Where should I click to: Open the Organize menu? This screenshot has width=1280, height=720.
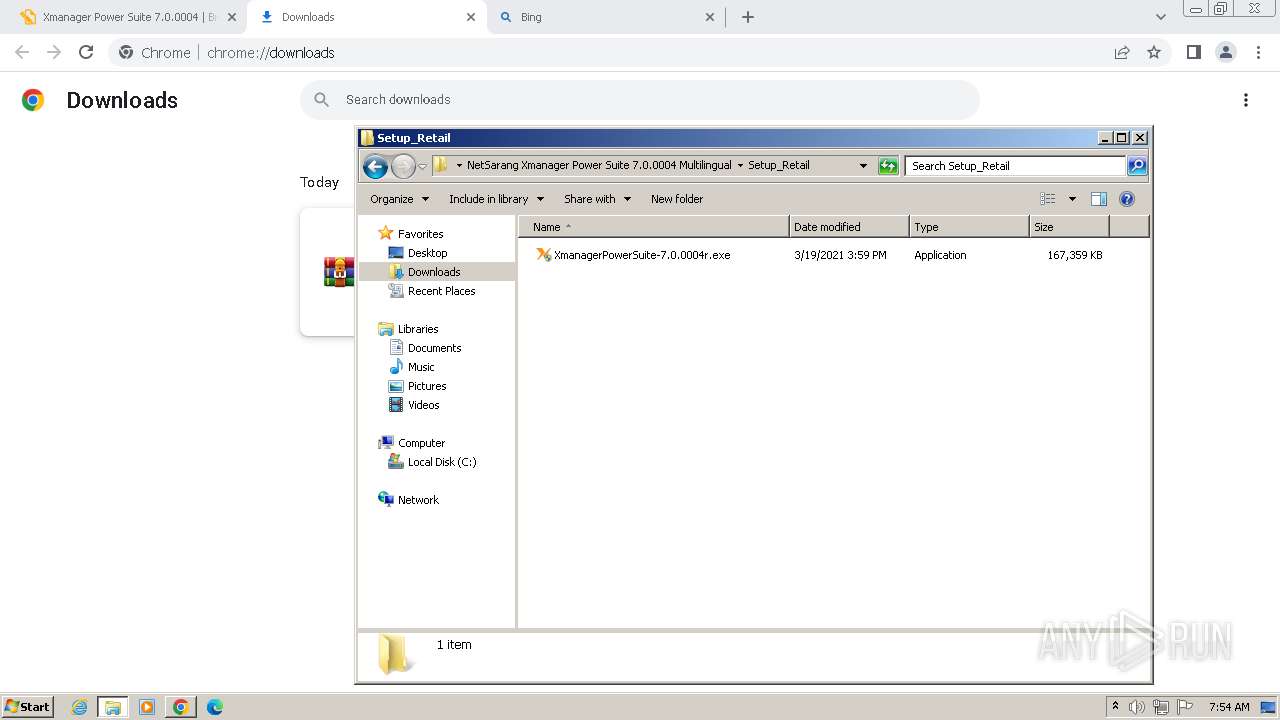399,199
